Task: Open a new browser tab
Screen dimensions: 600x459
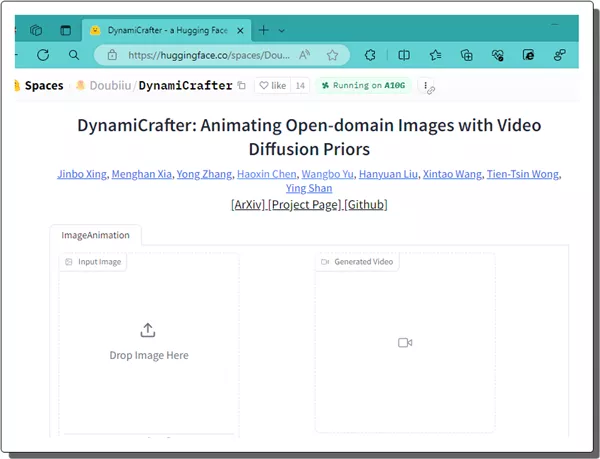Action: pyautogui.click(x=264, y=30)
